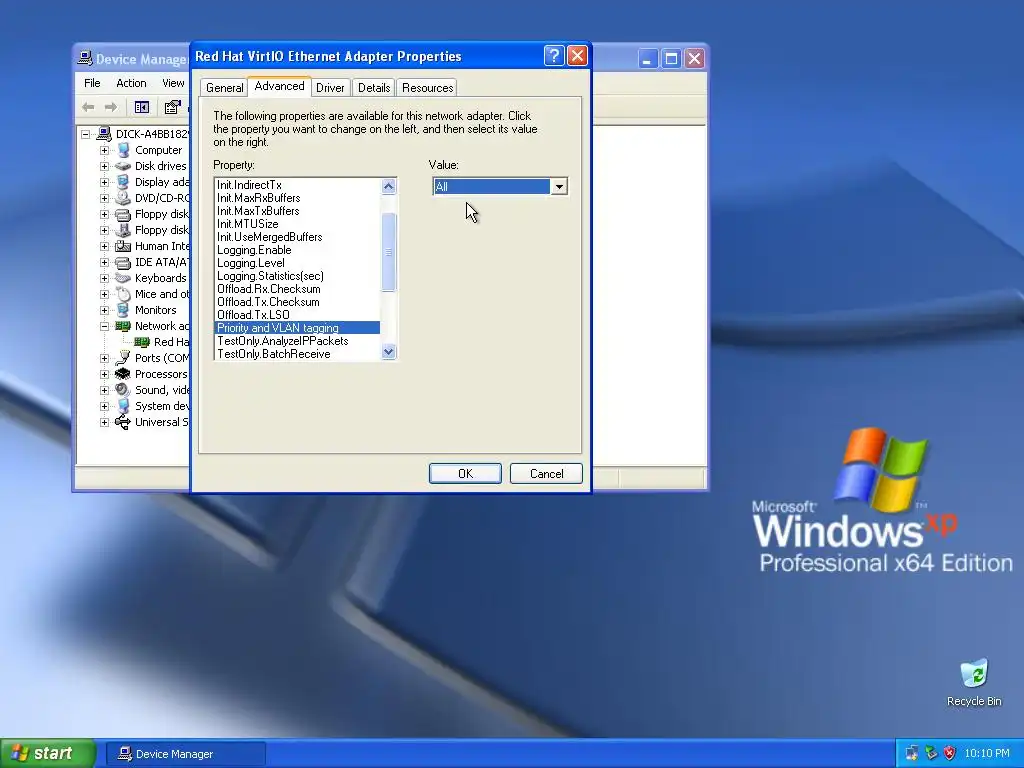Screen dimensions: 1024x768
Task: Click the Human Interface Devices icon
Action: tap(123, 246)
